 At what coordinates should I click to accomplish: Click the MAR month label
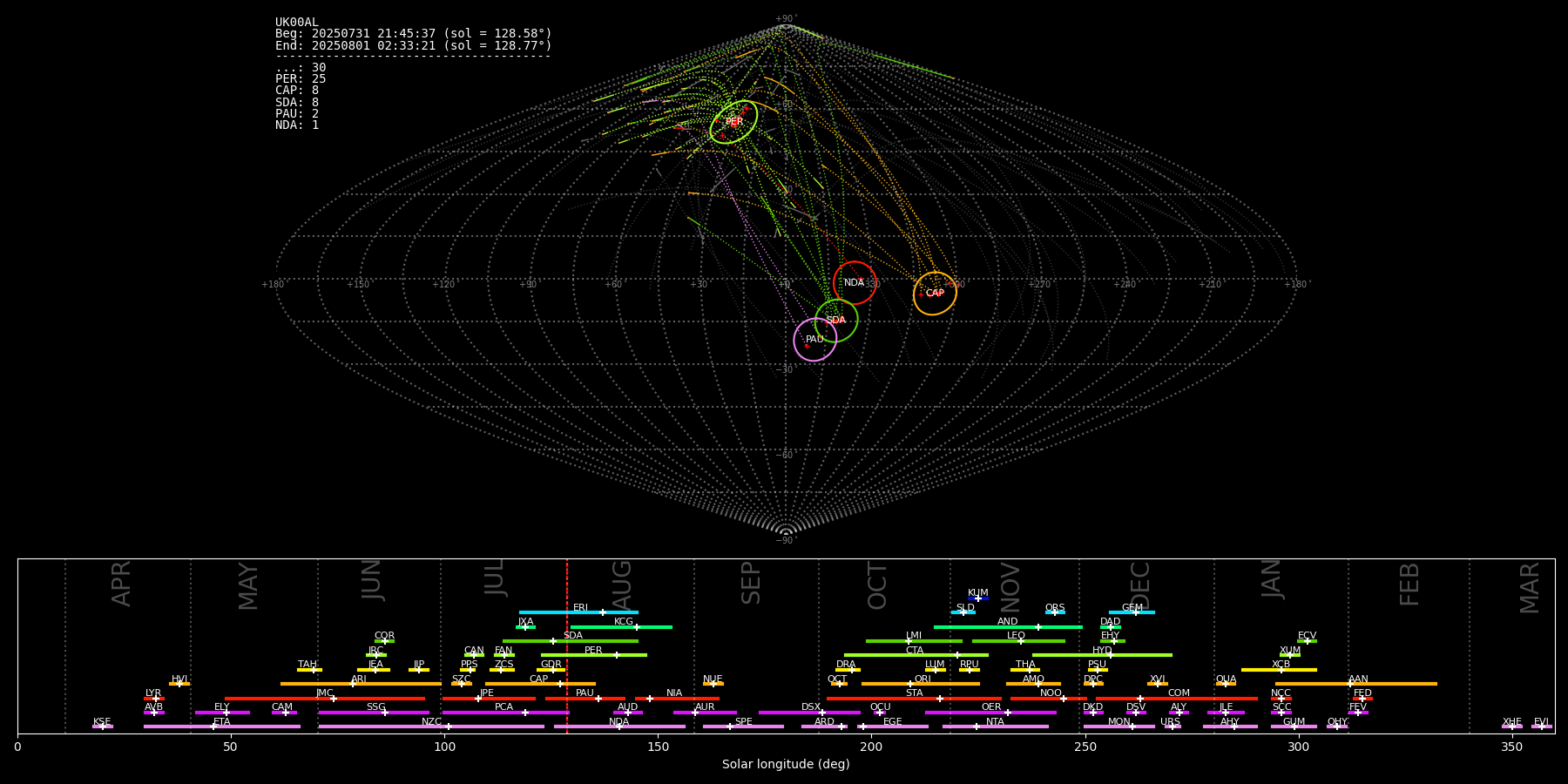coord(1530,588)
